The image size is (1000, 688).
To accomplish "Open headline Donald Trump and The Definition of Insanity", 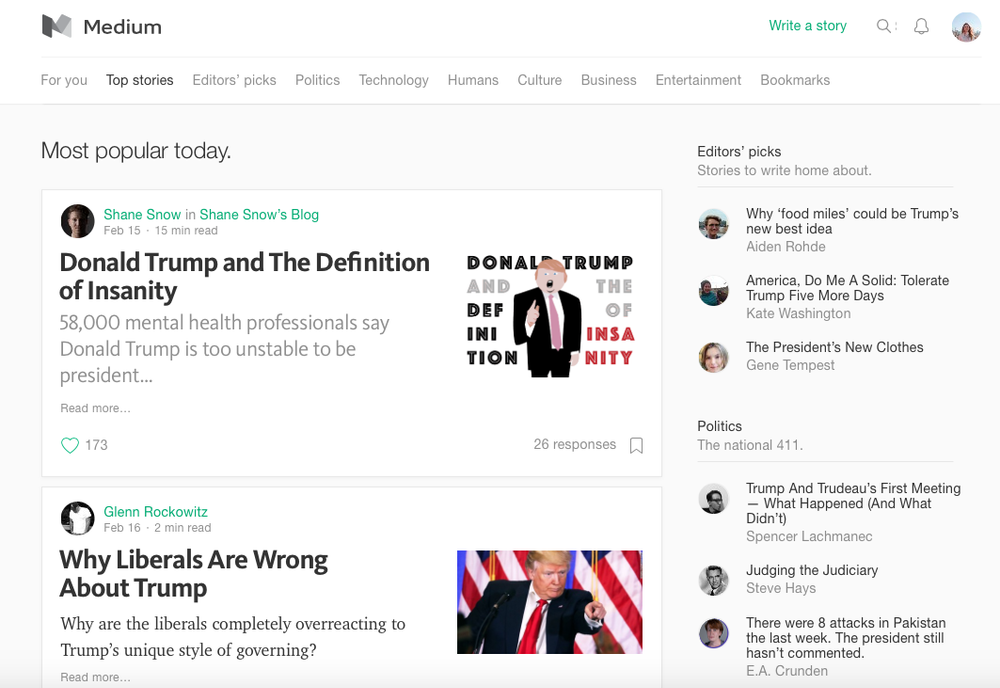I will (244, 276).
